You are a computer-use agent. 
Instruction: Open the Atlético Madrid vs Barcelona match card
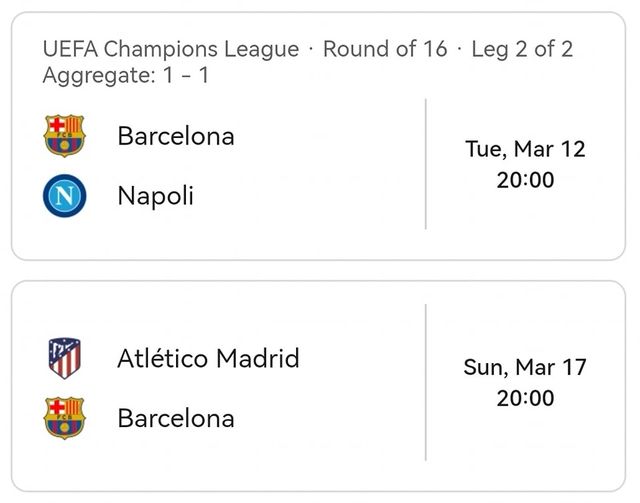click(318, 386)
